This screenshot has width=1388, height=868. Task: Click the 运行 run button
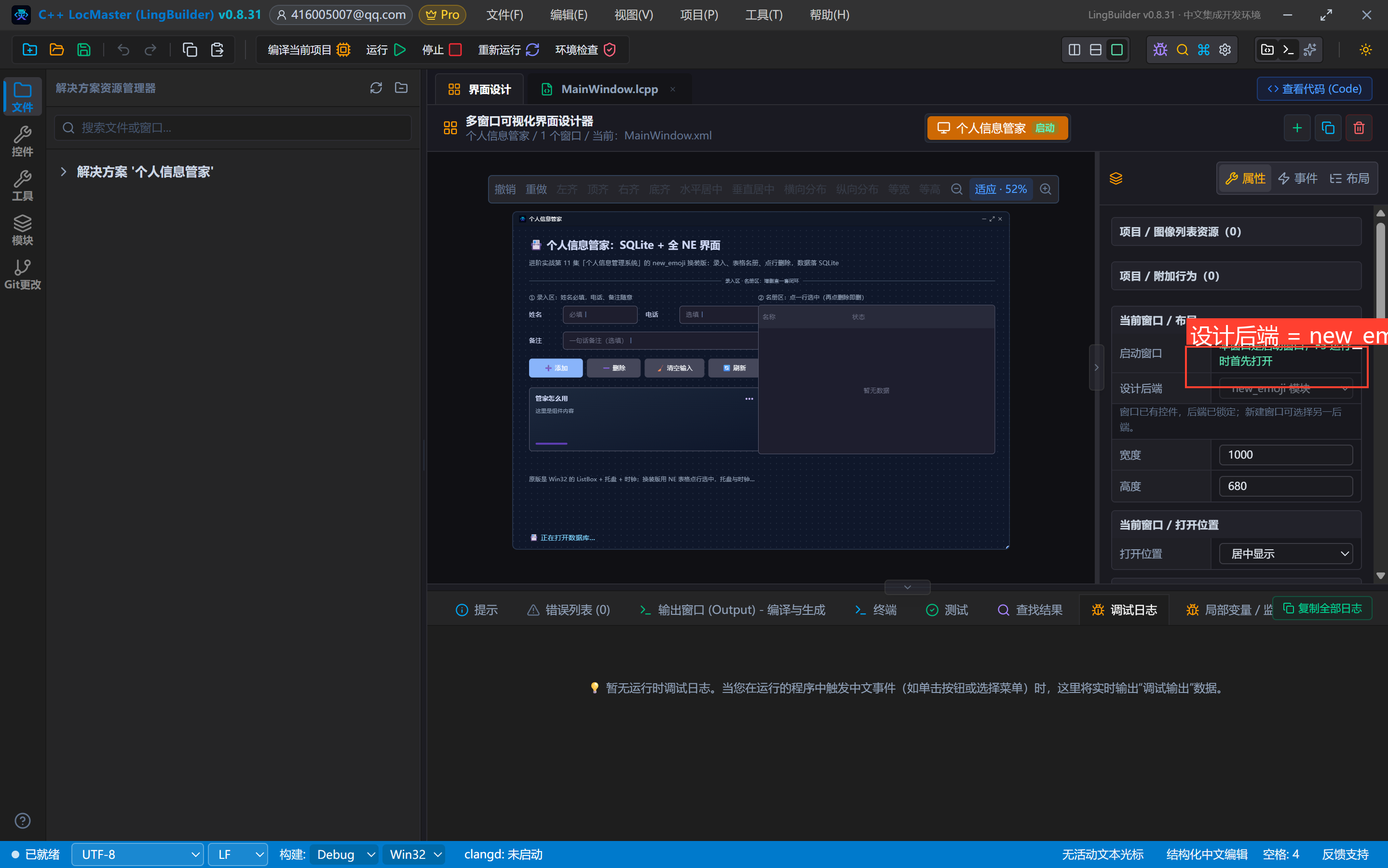tap(386, 50)
